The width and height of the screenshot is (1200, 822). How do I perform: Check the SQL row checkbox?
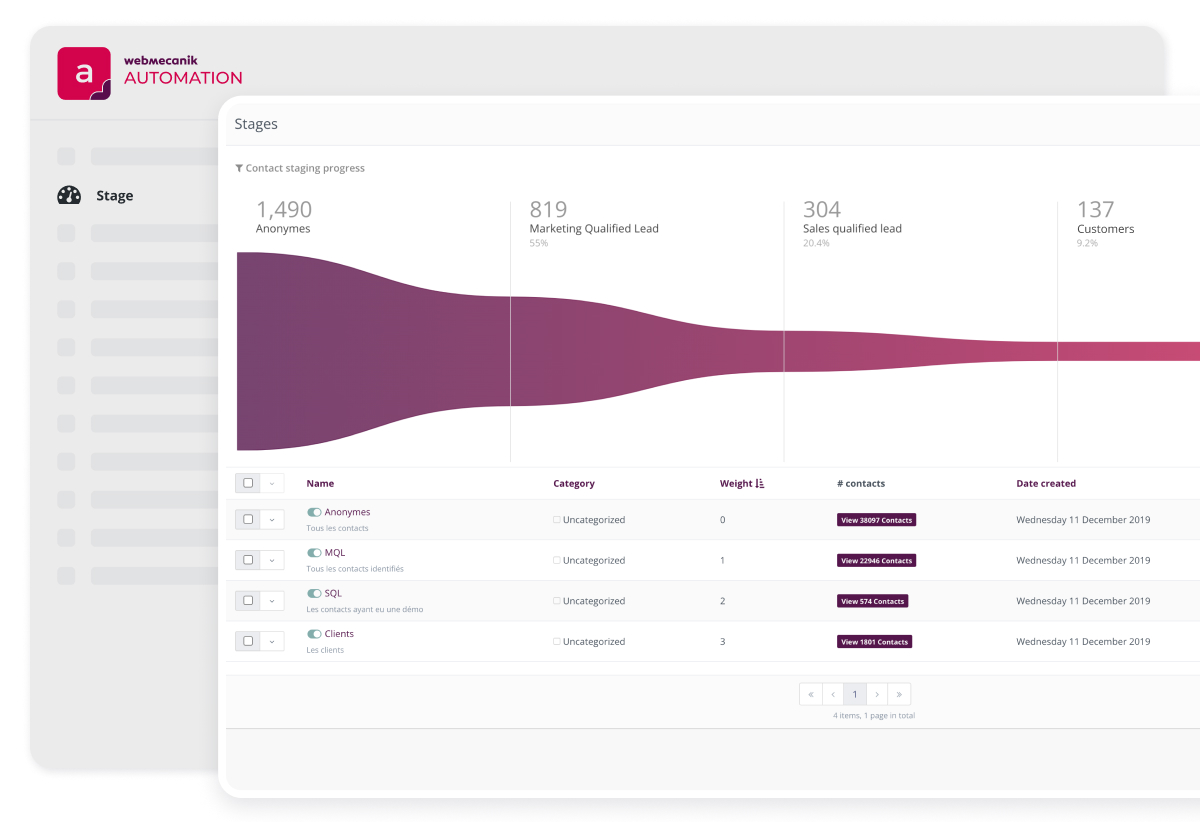(248, 601)
